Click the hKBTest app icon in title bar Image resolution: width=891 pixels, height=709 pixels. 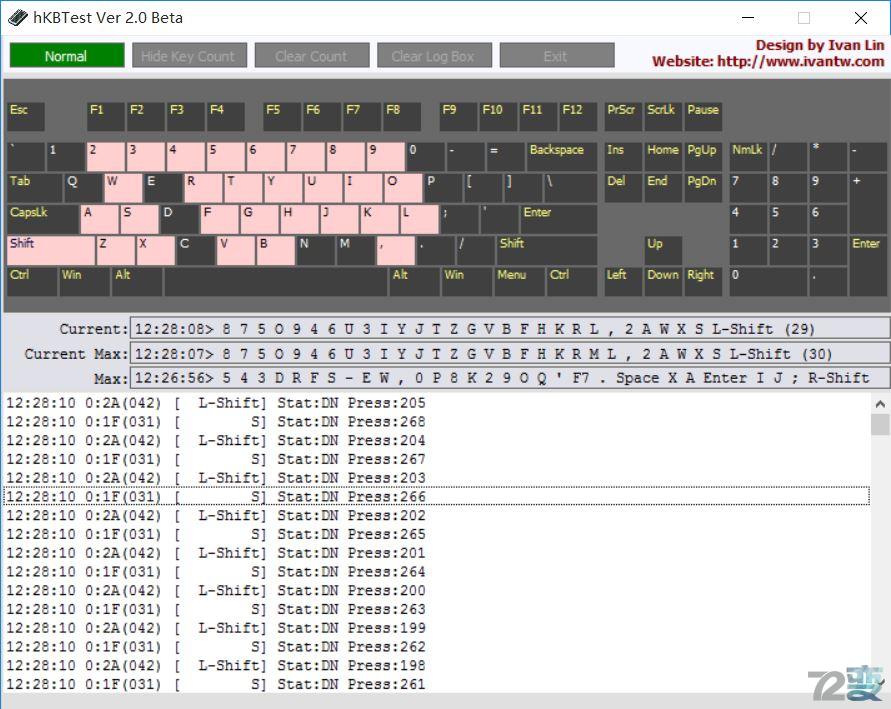18,18
